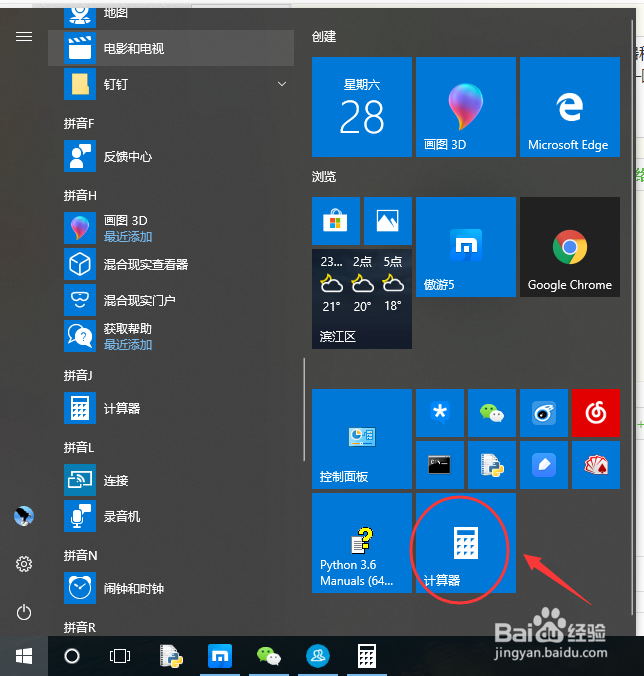
Task: Open the weather tile for 滨江区
Action: click(362, 299)
